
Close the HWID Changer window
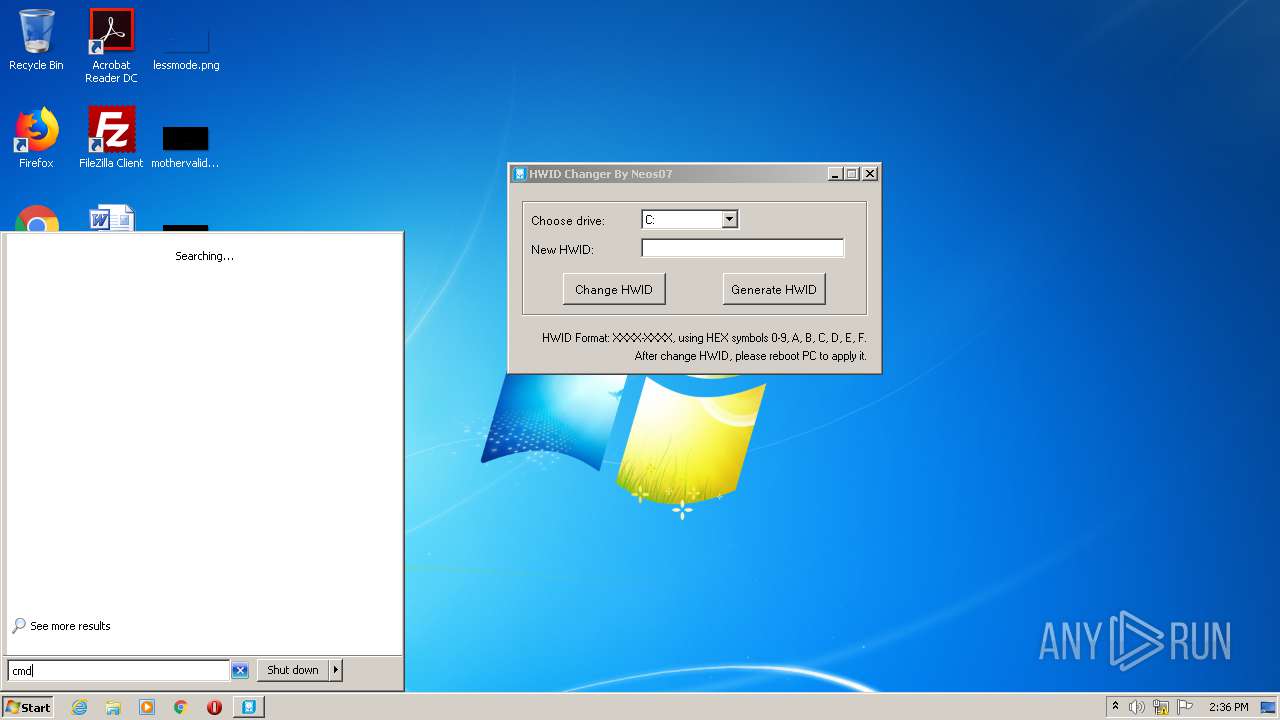870,174
